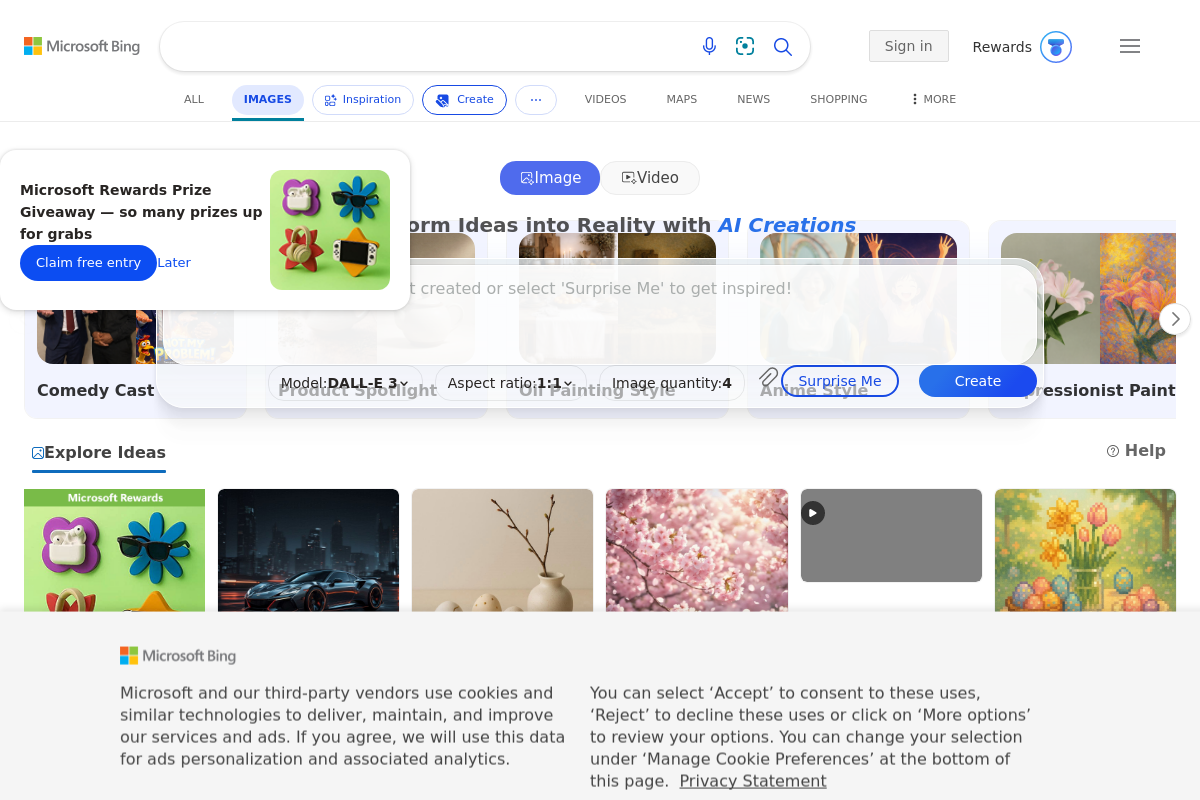
Task: Switch to the MAPS tab
Action: click(682, 100)
